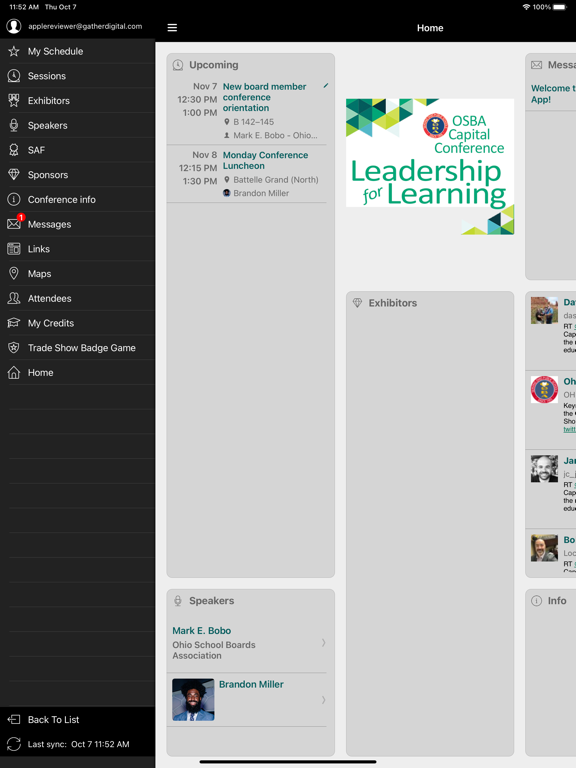Click the Conference info icon
The width and height of the screenshot is (576, 768).
coord(14,199)
